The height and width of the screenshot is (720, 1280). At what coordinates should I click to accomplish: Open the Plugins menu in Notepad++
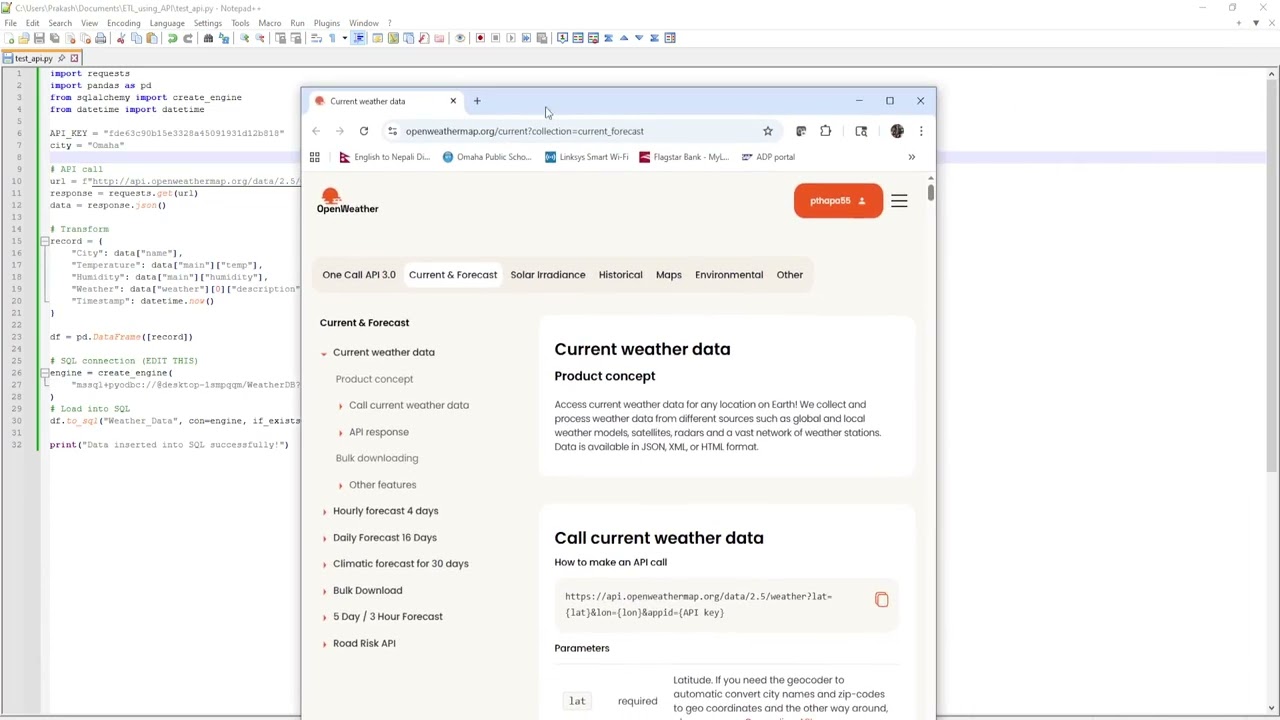tap(327, 23)
